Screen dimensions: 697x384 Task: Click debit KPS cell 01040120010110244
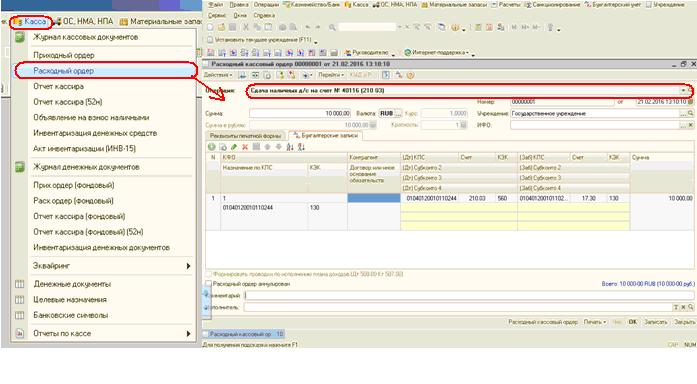pyautogui.click(x=430, y=198)
